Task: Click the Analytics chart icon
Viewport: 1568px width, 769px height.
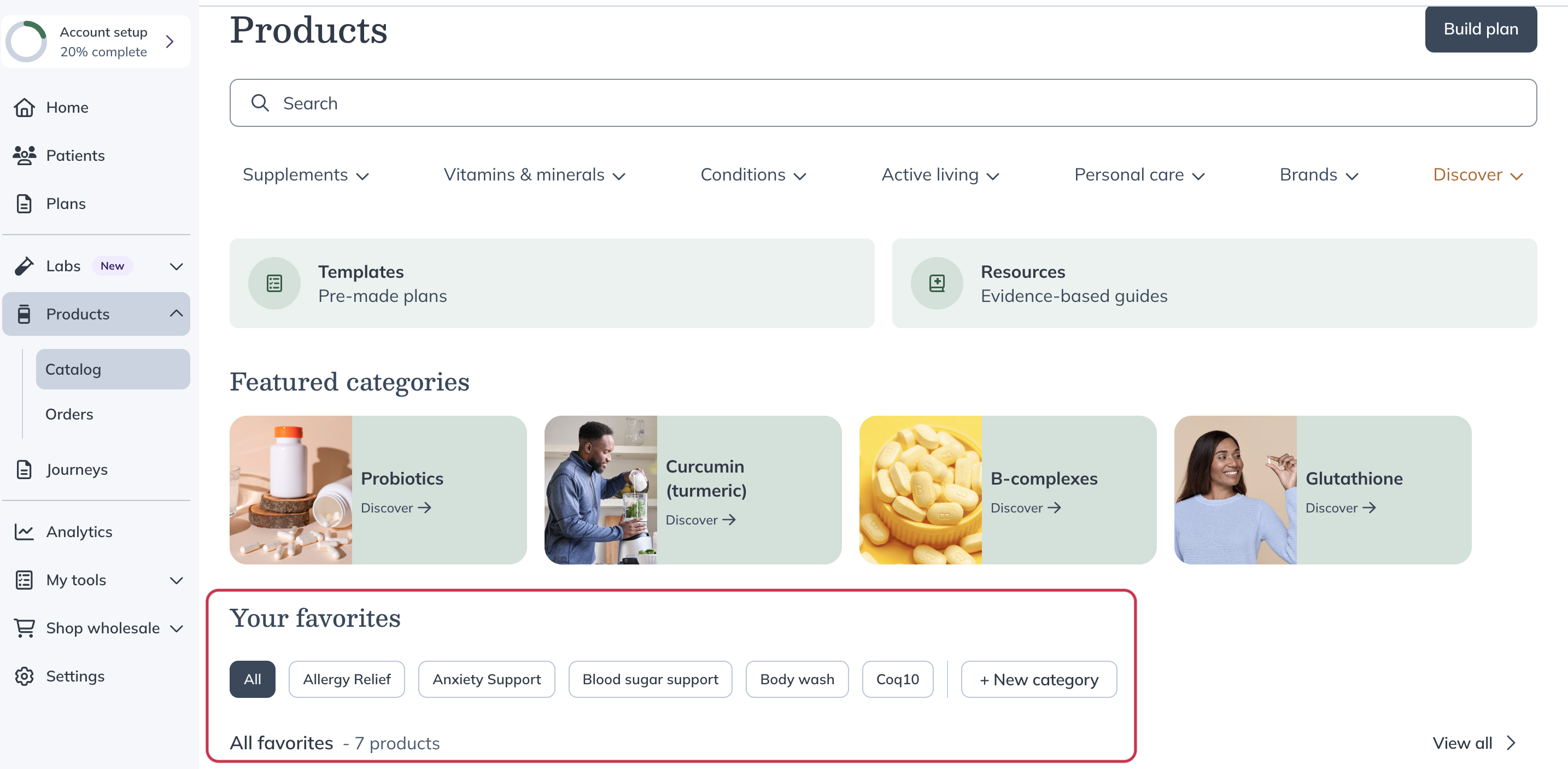Action: [x=24, y=532]
